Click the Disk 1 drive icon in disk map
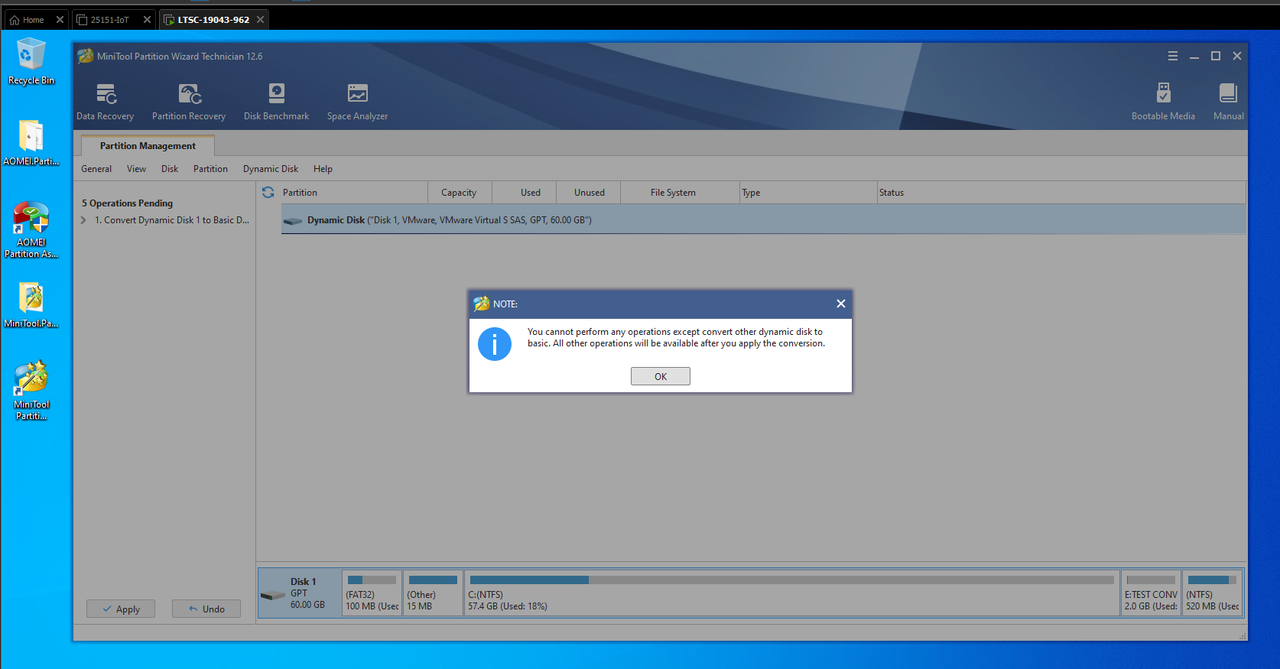This screenshot has width=1280, height=669. click(273, 596)
